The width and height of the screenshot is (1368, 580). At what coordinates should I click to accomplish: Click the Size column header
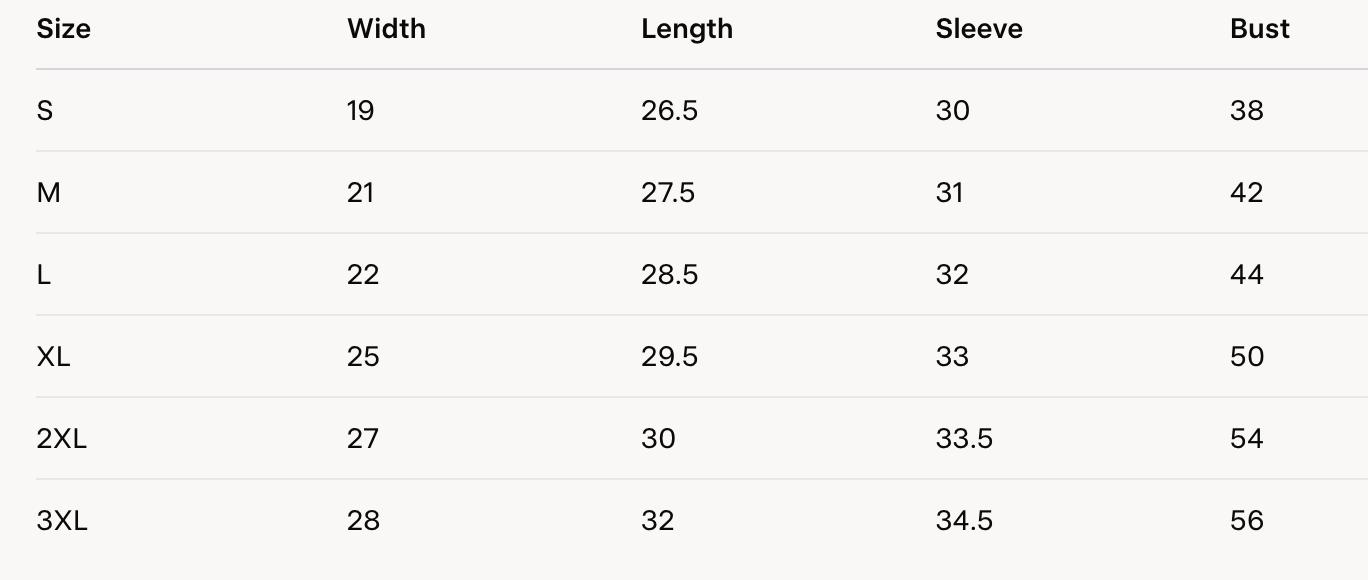(63, 29)
